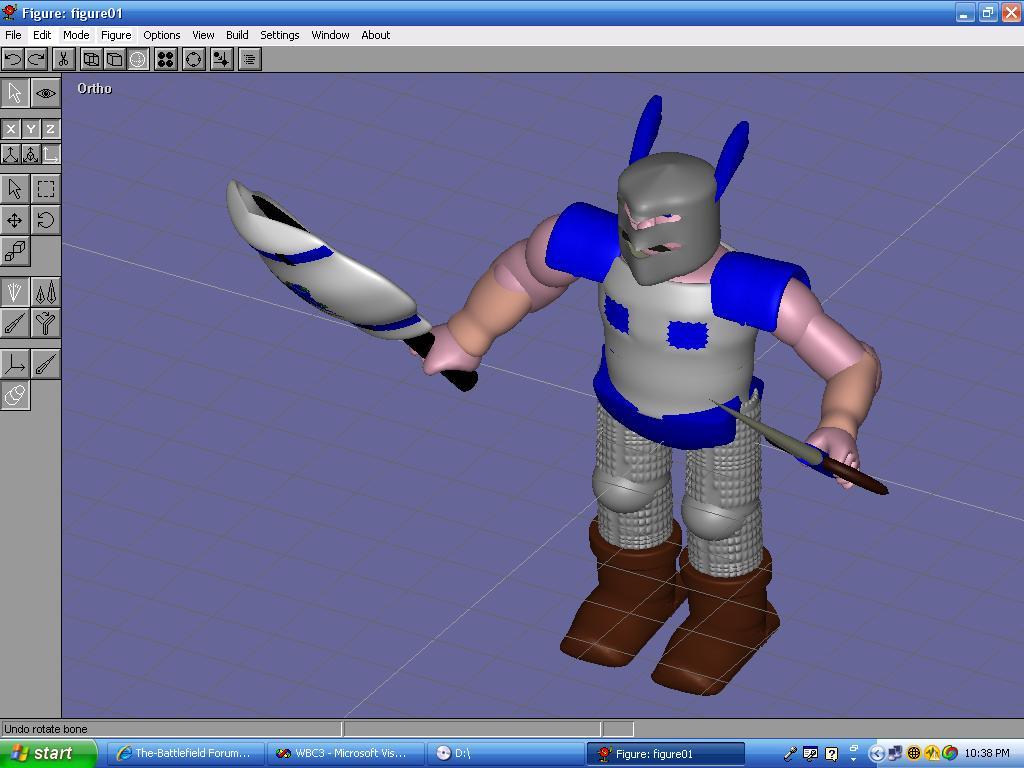1024x768 pixels.
Task: Toggle the white overlapping-blobs skin icon
Action: point(14,394)
